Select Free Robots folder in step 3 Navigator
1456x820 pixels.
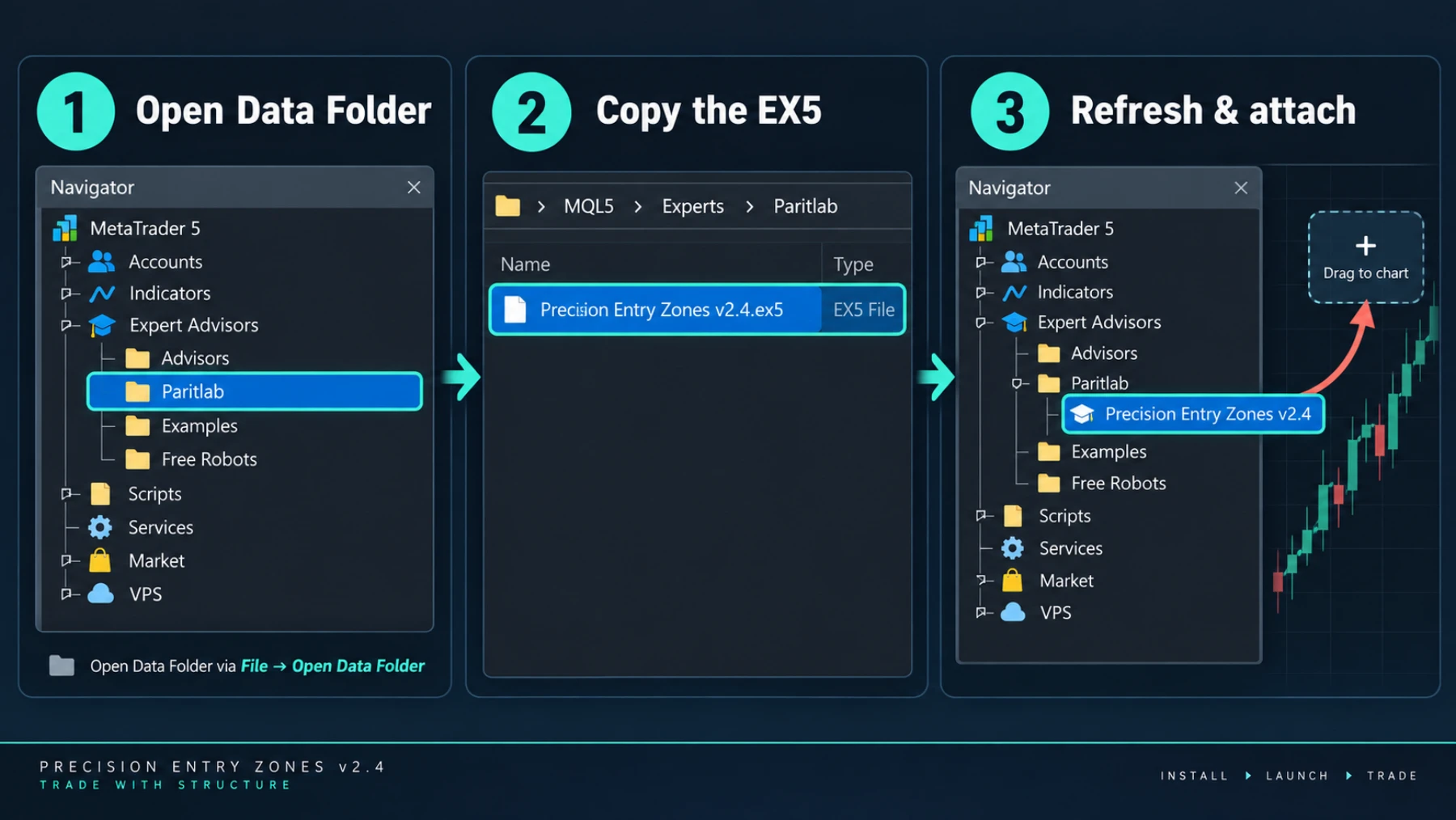(1102, 483)
